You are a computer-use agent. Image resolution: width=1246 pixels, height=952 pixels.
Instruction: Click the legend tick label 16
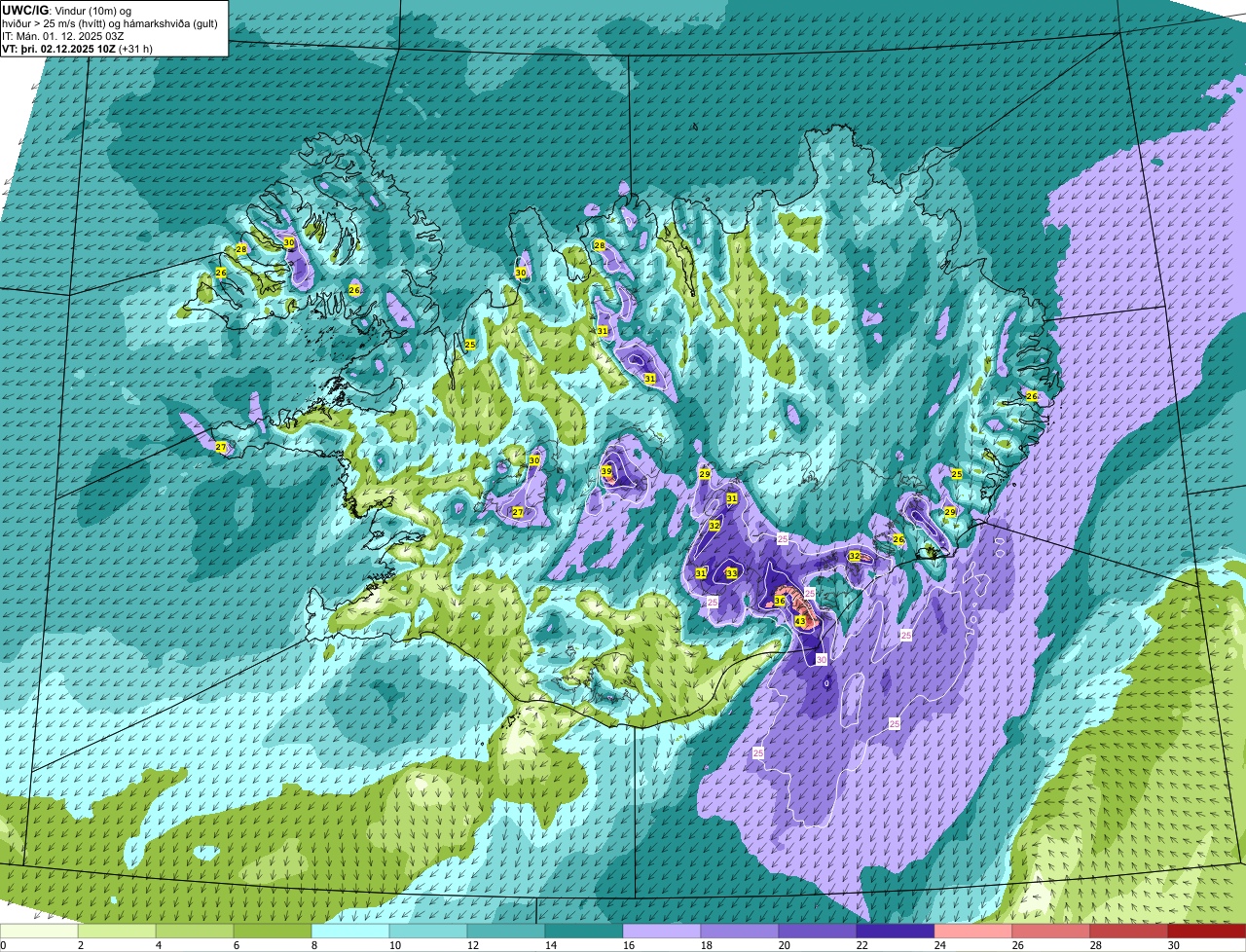point(629,945)
